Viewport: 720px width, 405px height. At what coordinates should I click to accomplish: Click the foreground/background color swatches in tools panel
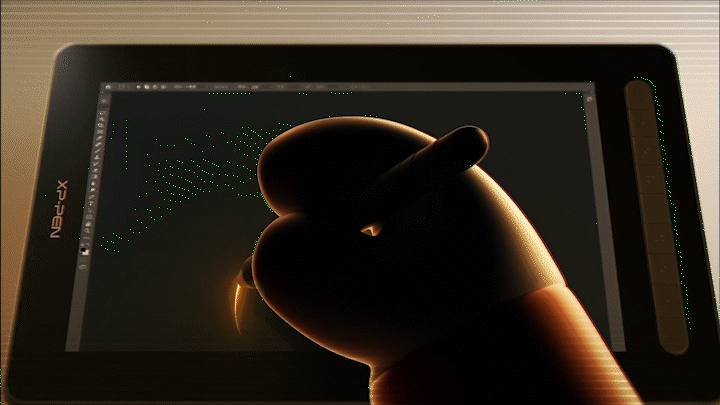(84, 250)
